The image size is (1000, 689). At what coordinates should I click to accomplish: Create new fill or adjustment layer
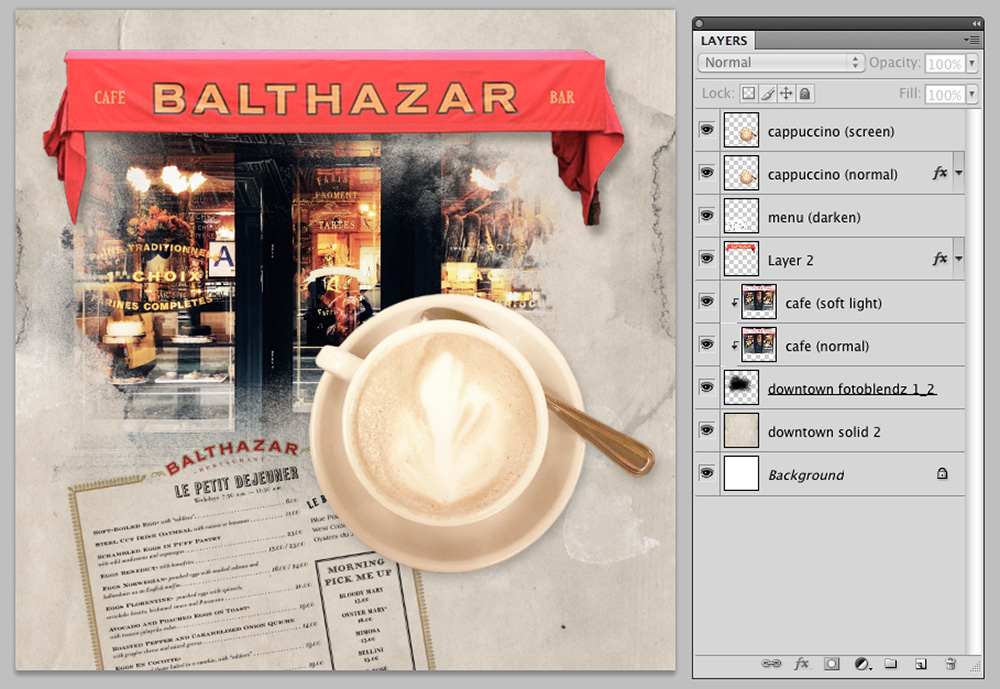coord(862,664)
